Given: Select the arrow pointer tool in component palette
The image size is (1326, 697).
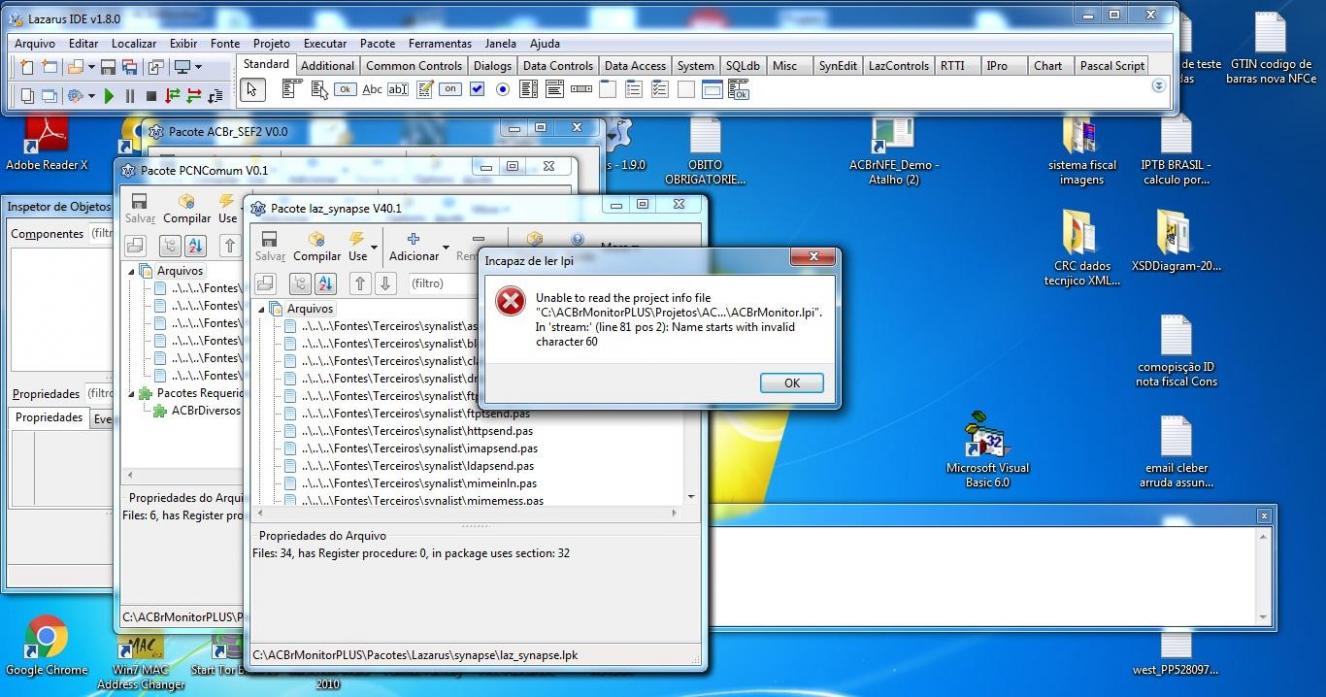Looking at the screenshot, I should 253,90.
